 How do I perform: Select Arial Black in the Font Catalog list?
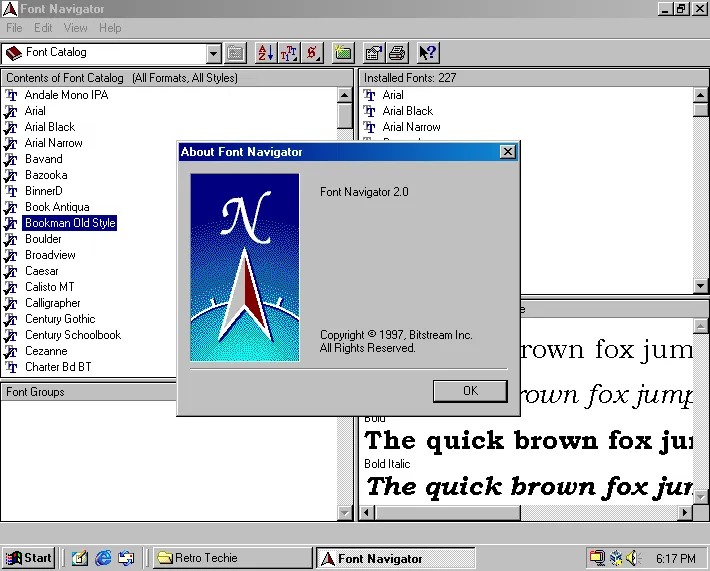[x=50, y=127]
